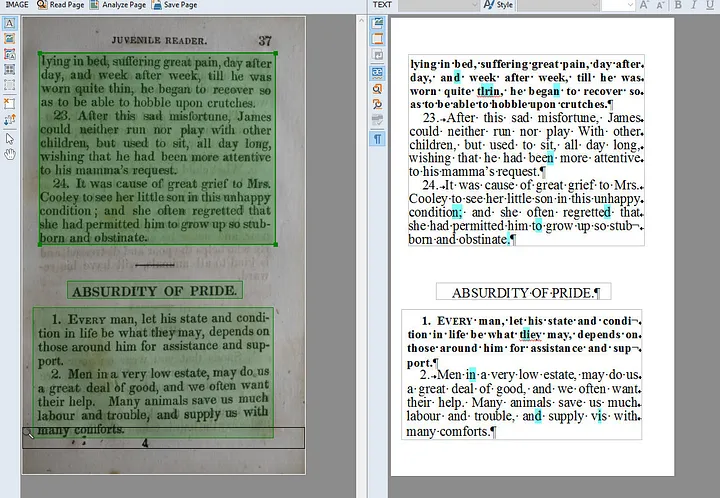Toggle the æ uncertain-characters highlight icon

point(377,73)
